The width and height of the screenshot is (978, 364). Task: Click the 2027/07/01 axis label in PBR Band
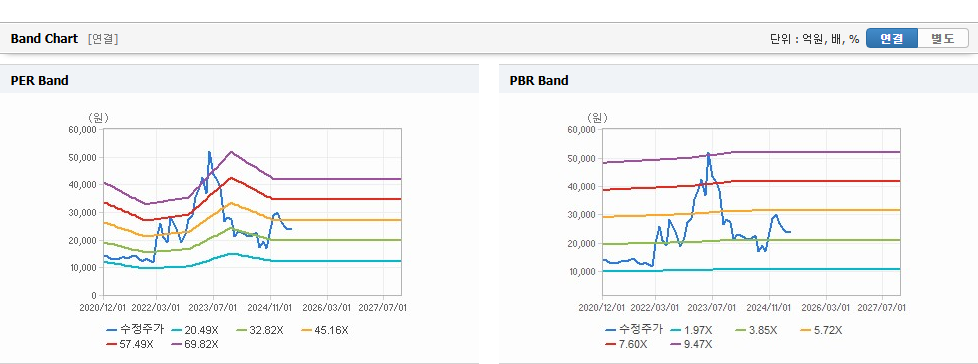coord(881,307)
